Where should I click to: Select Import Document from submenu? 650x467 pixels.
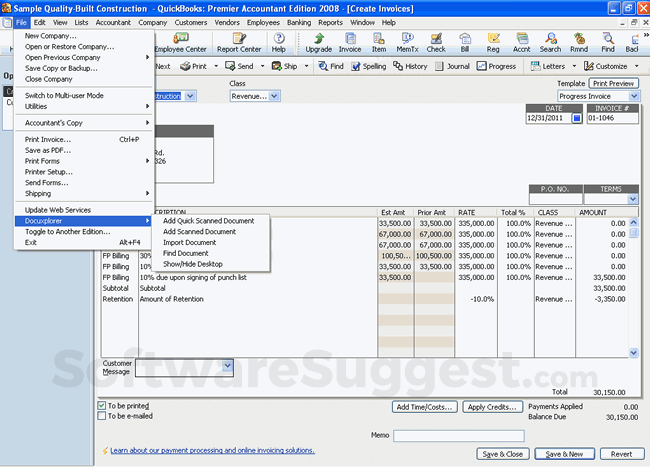[x=189, y=242]
